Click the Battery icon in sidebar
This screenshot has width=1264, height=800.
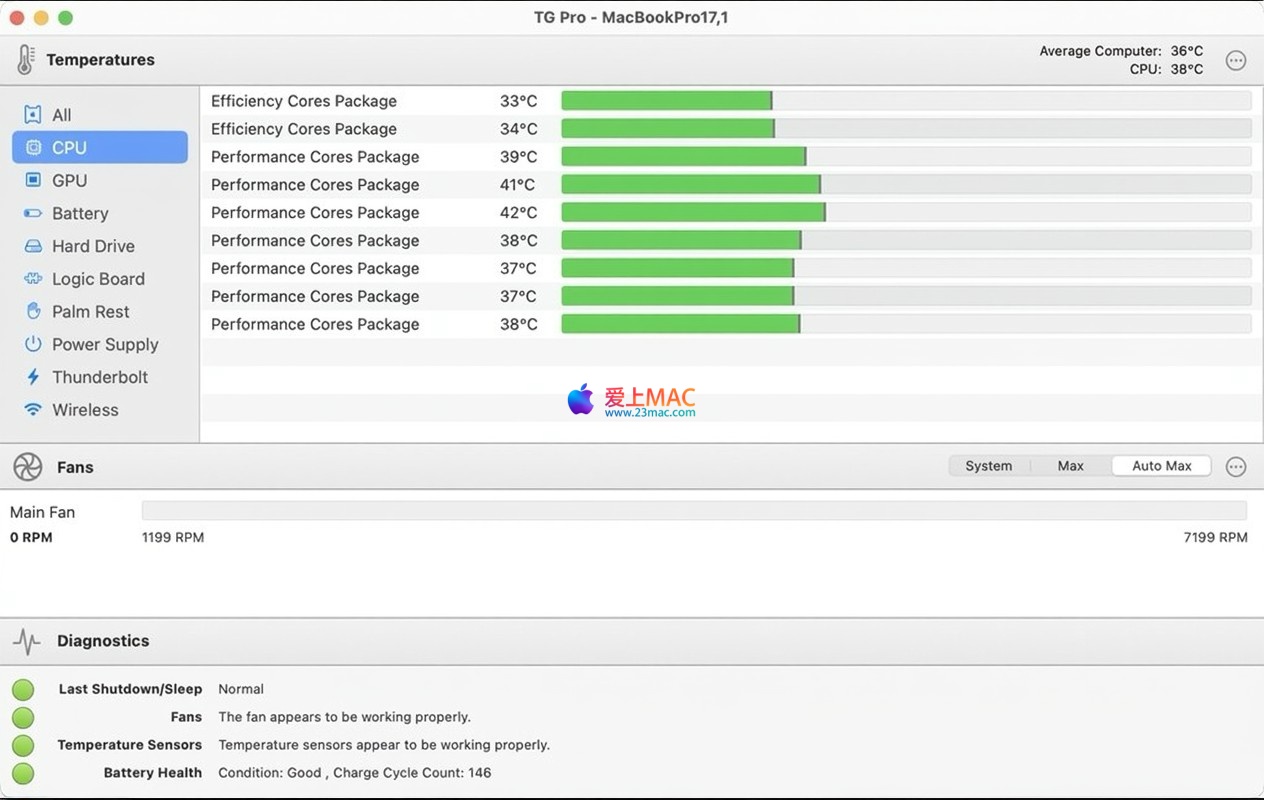point(33,213)
